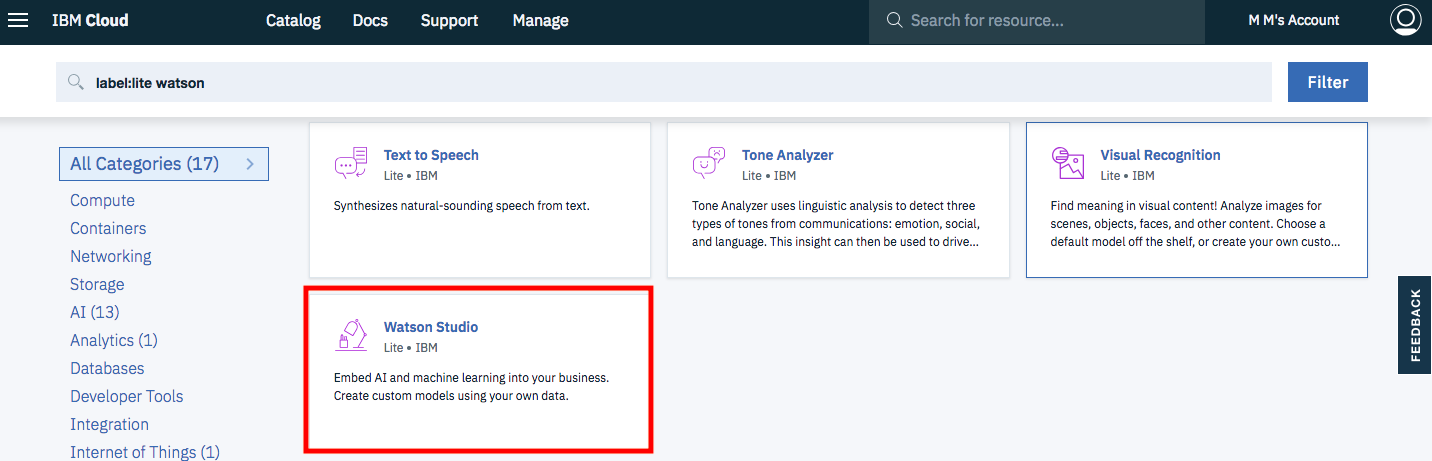Select the Internet of Things (1) category
Viewport: 1432px width, 461px height.
[145, 451]
